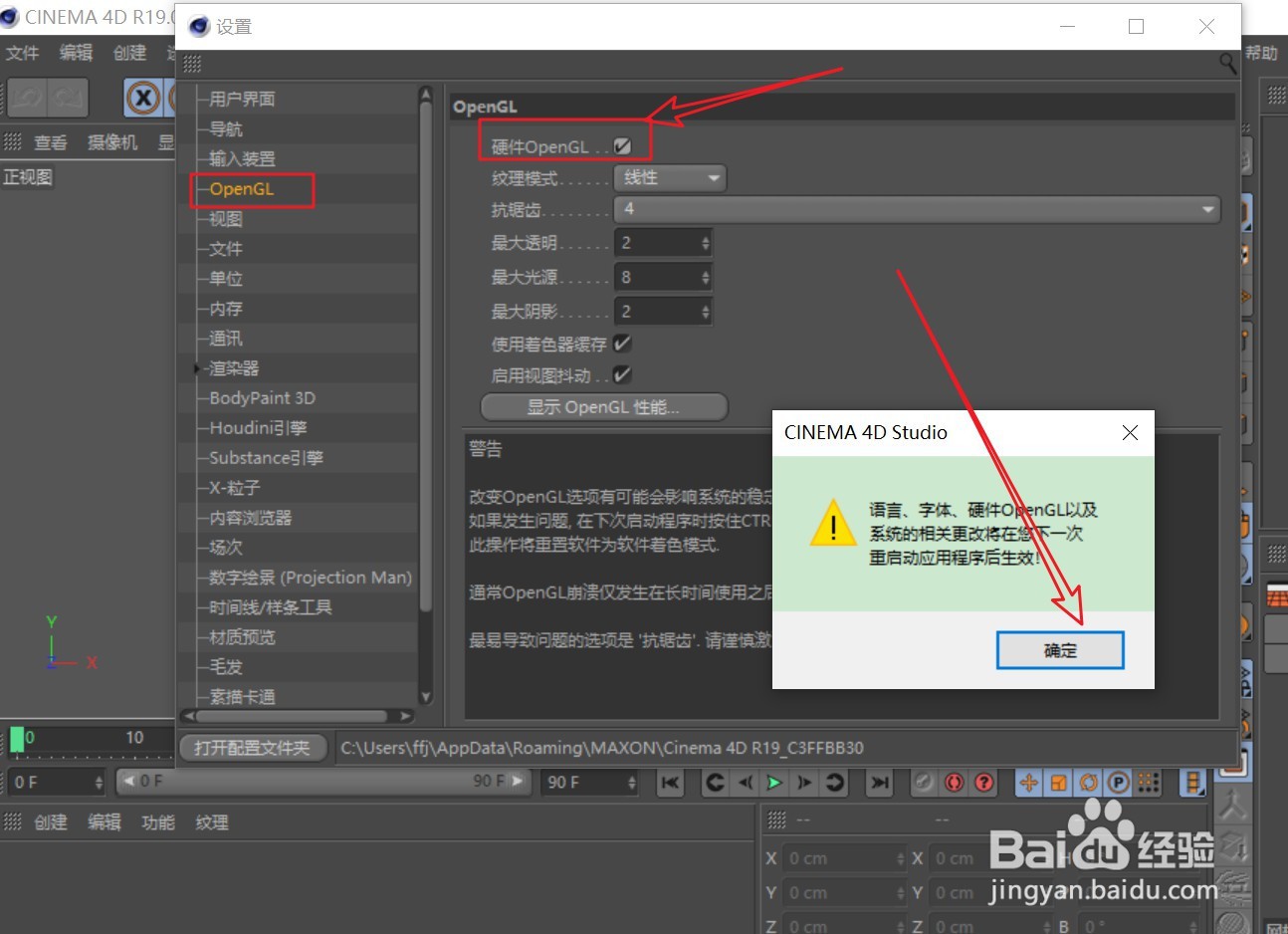Toggle 启用视图抖动 checkbox
1288x934 pixels.
point(622,375)
